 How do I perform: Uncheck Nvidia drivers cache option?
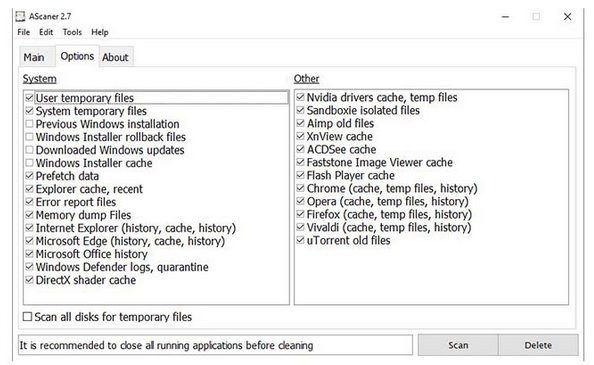coord(300,97)
